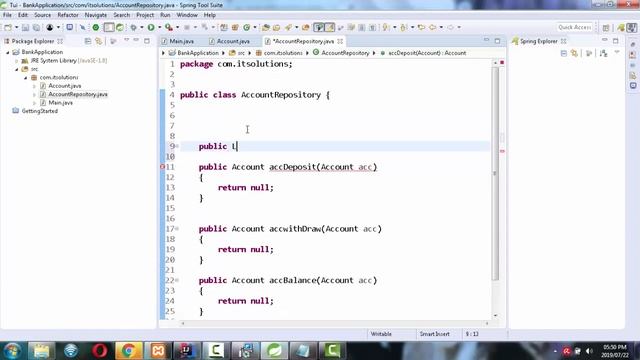The width and height of the screenshot is (640, 360).
Task: Click the New file wizard icon
Action: [8, 27]
